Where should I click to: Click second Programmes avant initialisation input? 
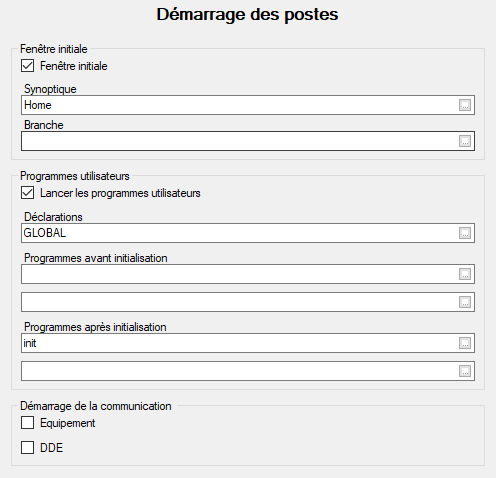coord(248,302)
